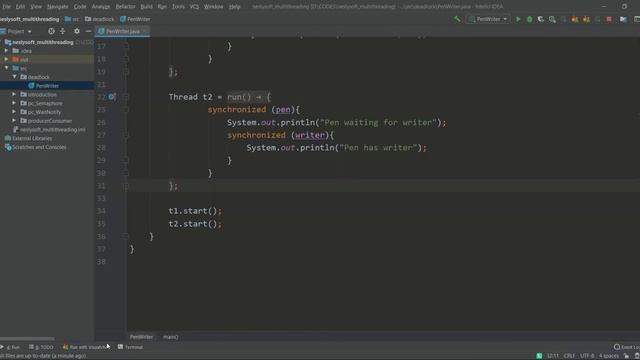The image size is (640, 360).
Task: Click the CRLF line separator in status bar
Action: pos(569,356)
